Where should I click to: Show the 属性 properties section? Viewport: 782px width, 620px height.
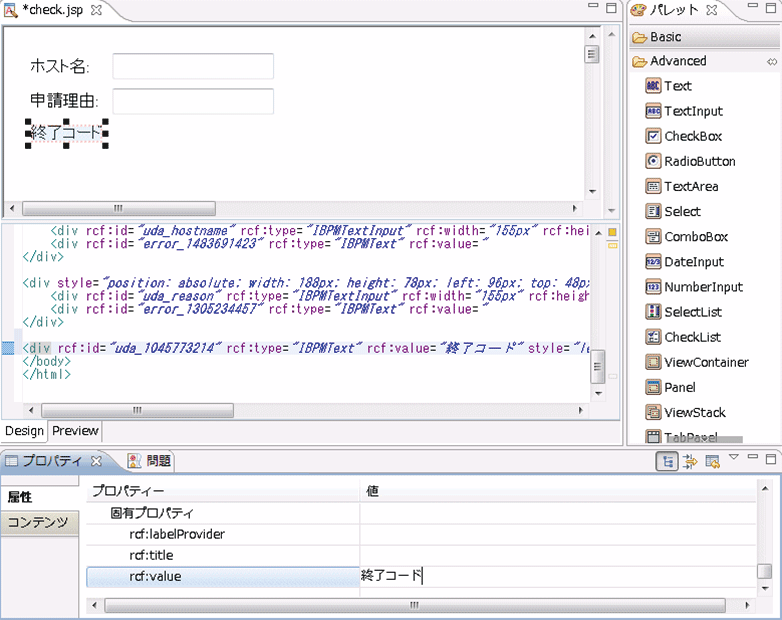[x=39, y=497]
